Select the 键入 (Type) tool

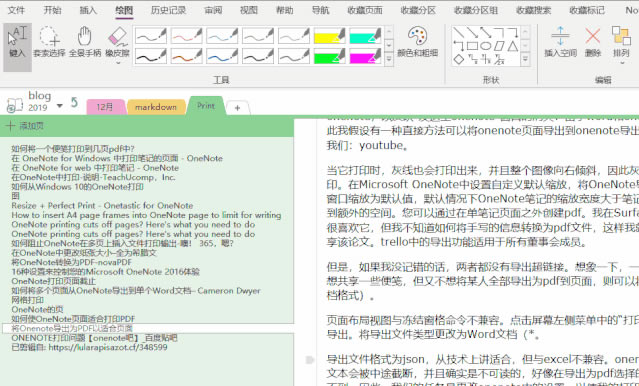point(18,47)
